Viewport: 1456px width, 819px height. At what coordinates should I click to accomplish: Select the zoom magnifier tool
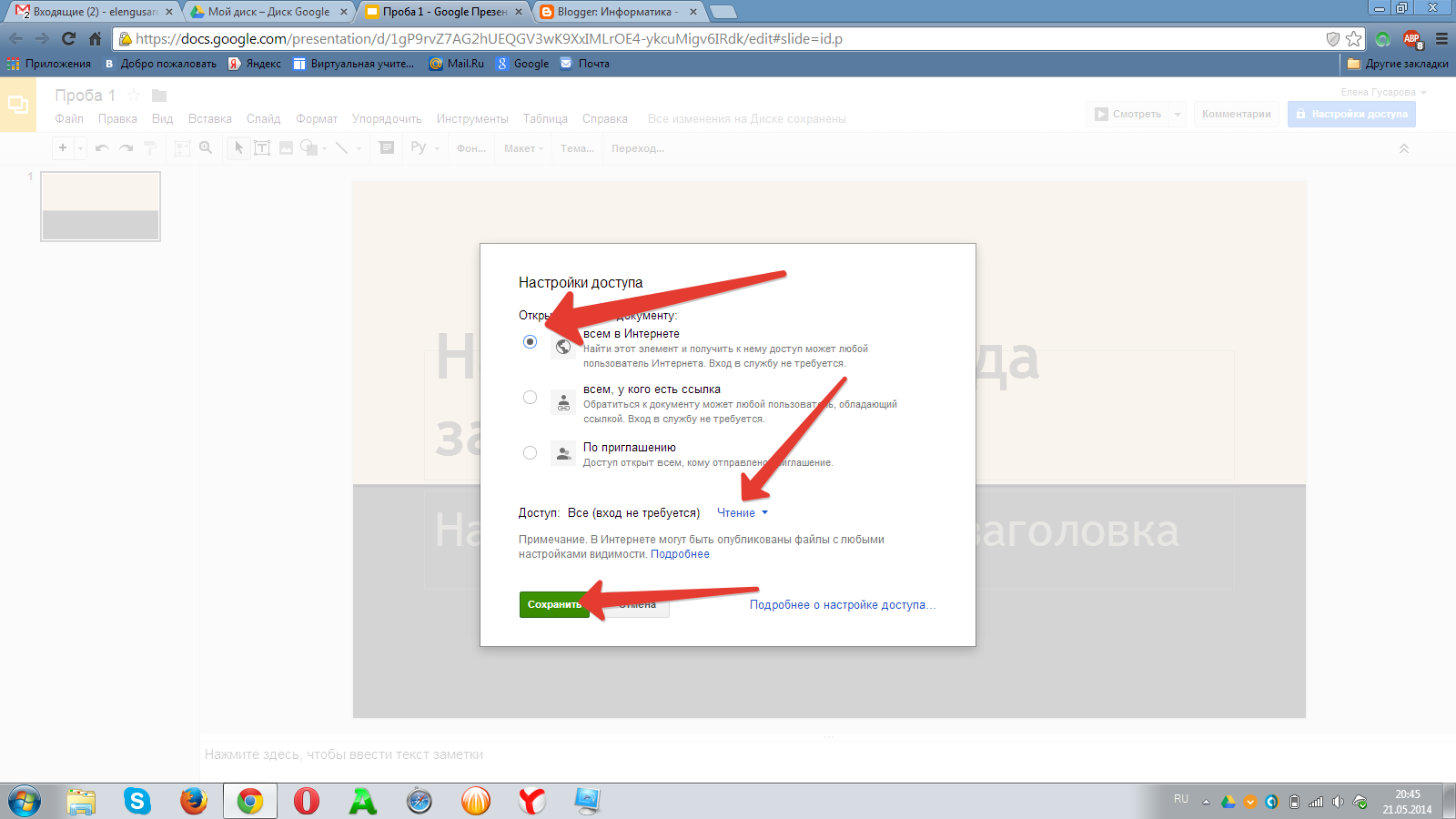207,148
